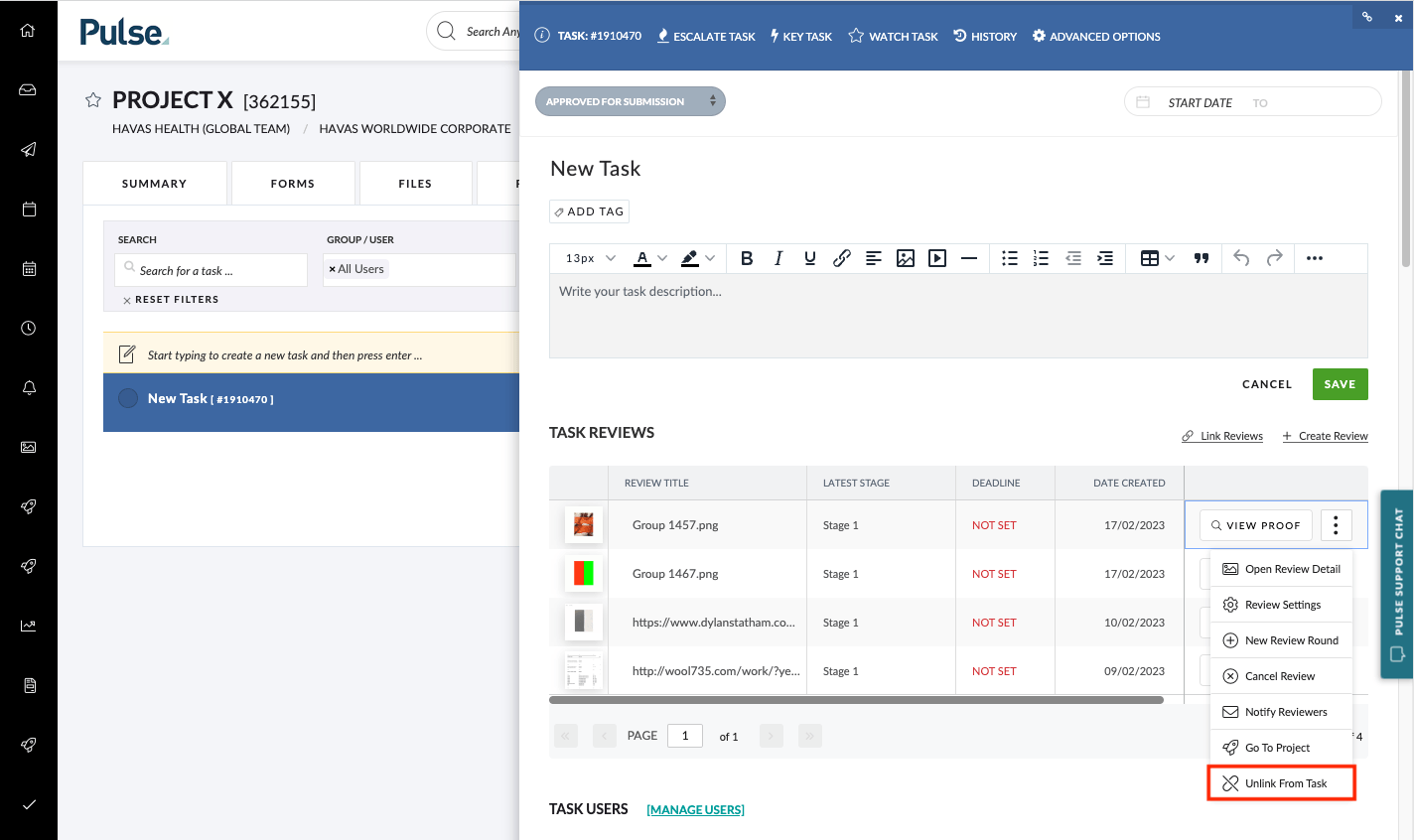This screenshot has height=840, width=1414.
Task: Click the checkmark icon at sidebar bottom
Action: click(x=28, y=804)
